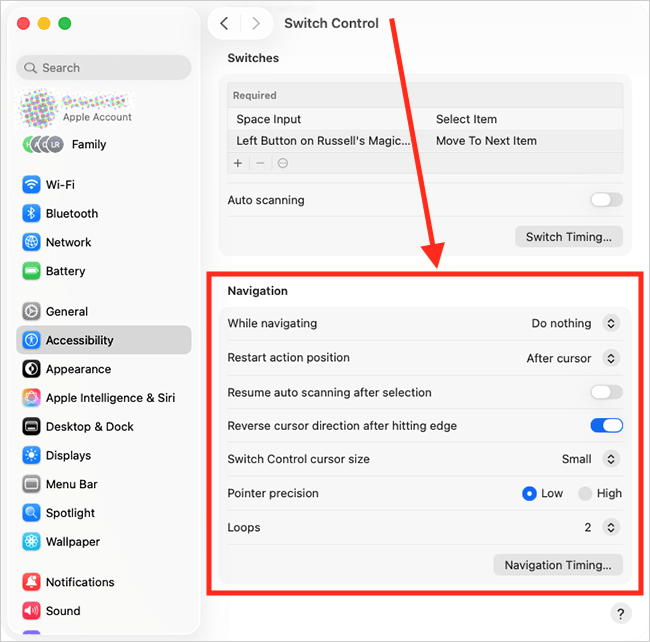This screenshot has height=642, width=650.
Task: Click the Wi-Fi icon in sidebar
Action: 31,185
